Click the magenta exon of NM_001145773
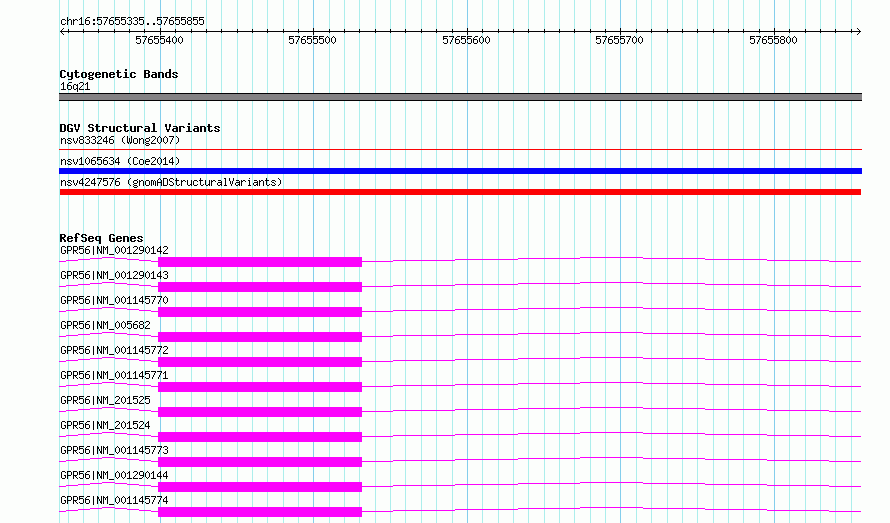Viewport: 890px width, 523px height. click(x=260, y=462)
